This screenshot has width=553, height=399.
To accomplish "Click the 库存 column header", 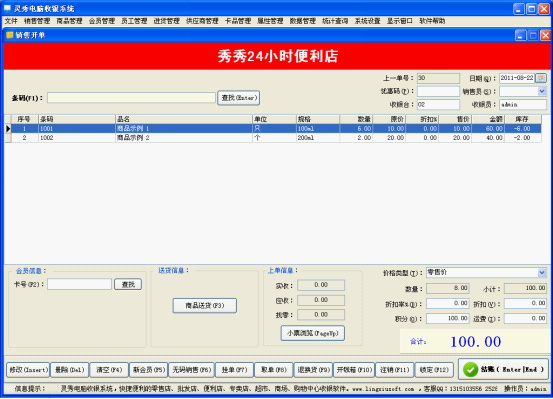I will click(523, 119).
